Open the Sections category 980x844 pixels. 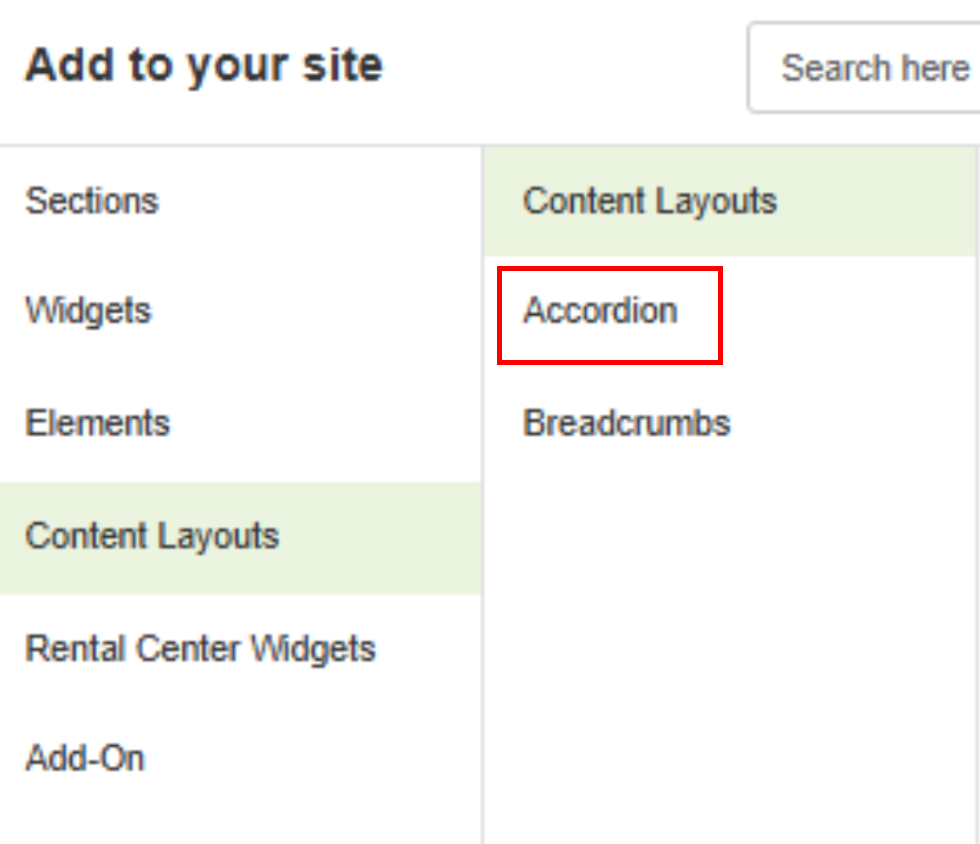click(92, 201)
